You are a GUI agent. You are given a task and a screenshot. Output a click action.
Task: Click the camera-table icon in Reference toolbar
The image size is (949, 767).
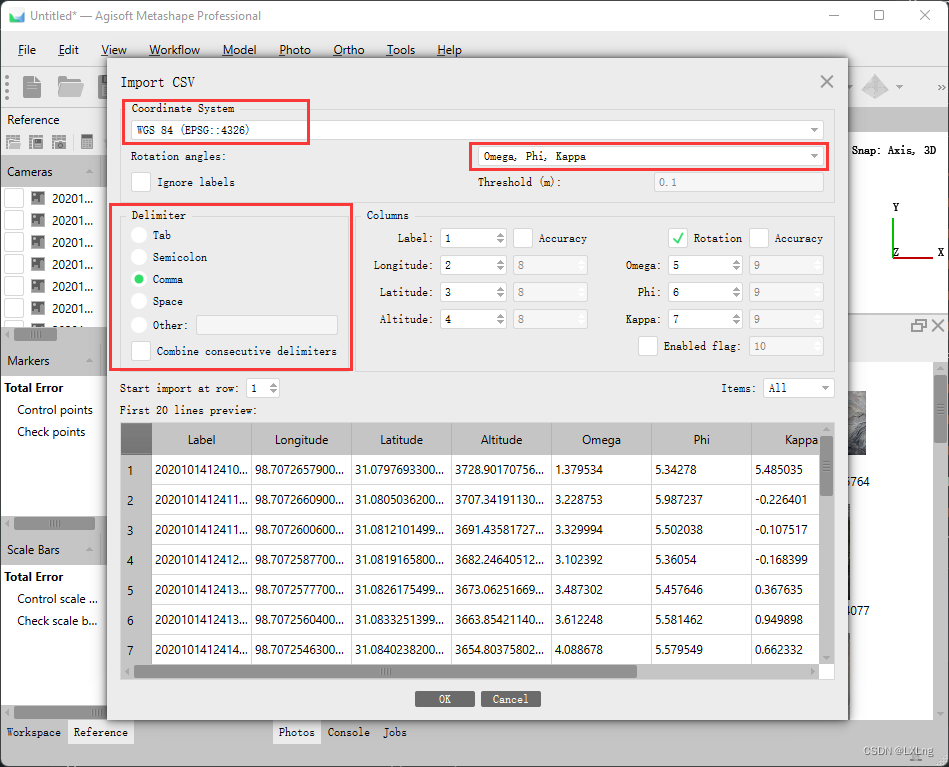(x=59, y=142)
